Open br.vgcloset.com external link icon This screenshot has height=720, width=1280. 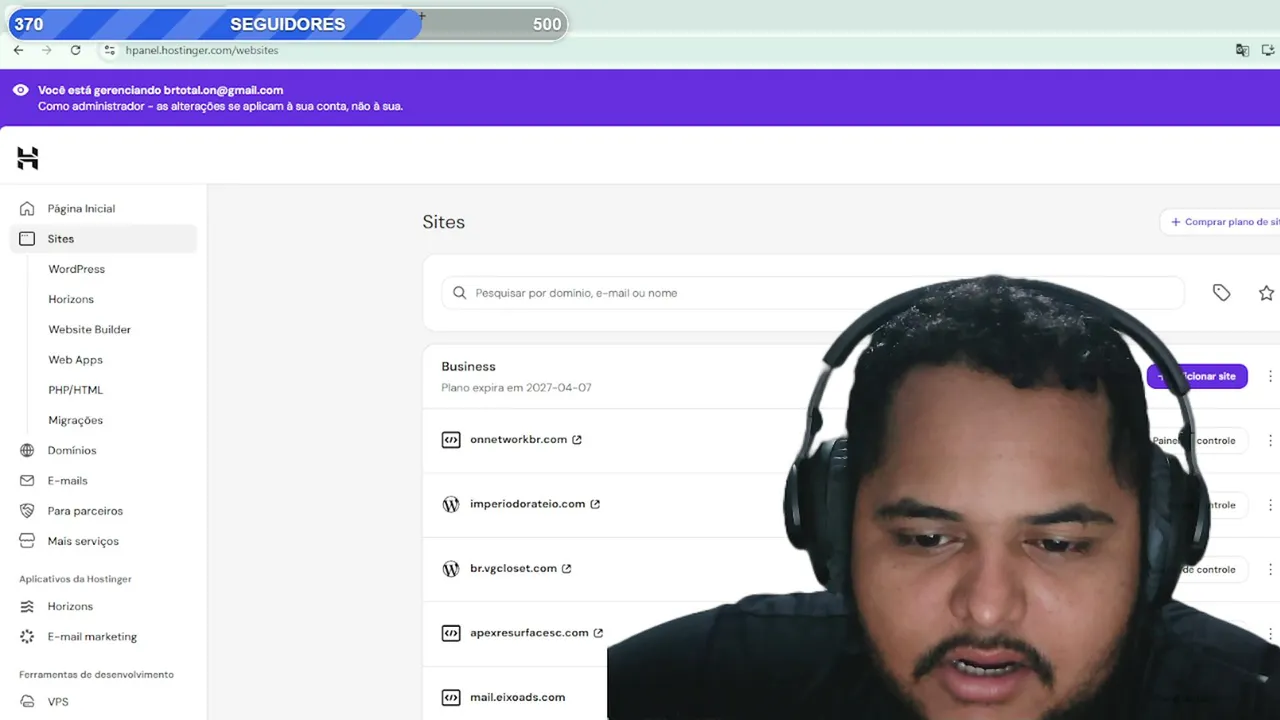566,569
